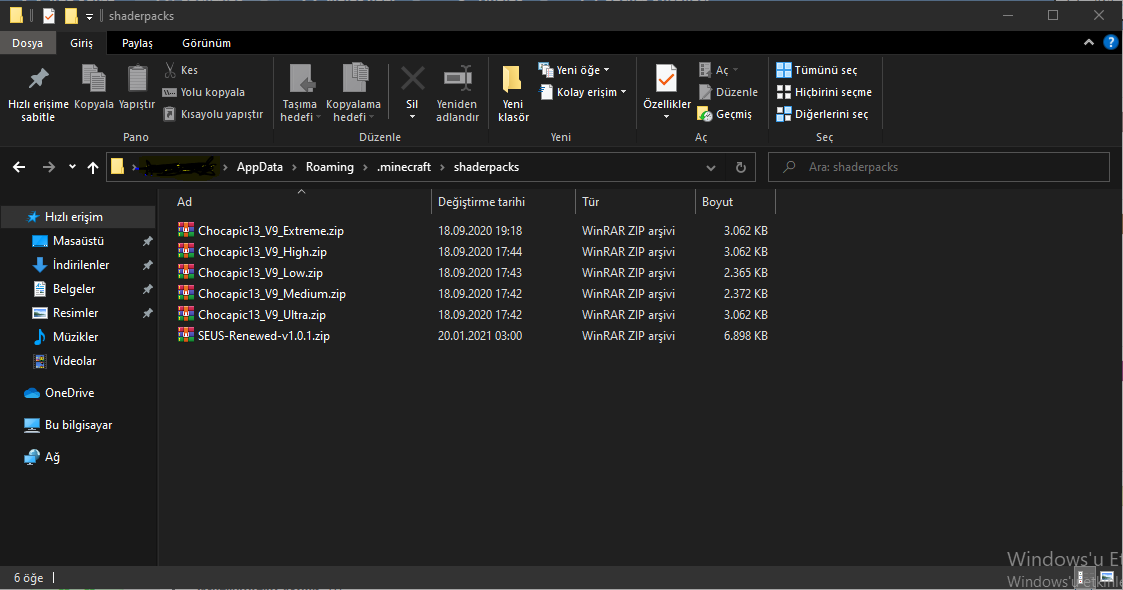This screenshot has height=590, width=1123.
Task: Click Tümünü seç to select all
Action: coord(816,70)
